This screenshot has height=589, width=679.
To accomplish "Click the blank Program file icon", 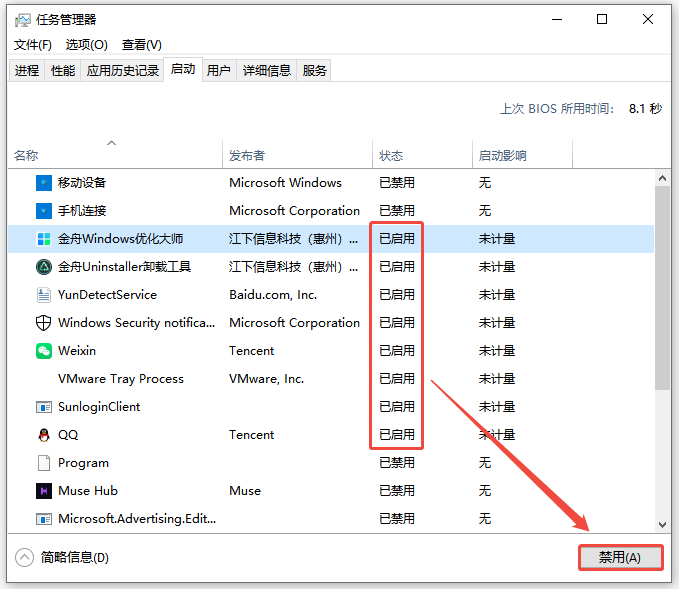I will coord(43,463).
